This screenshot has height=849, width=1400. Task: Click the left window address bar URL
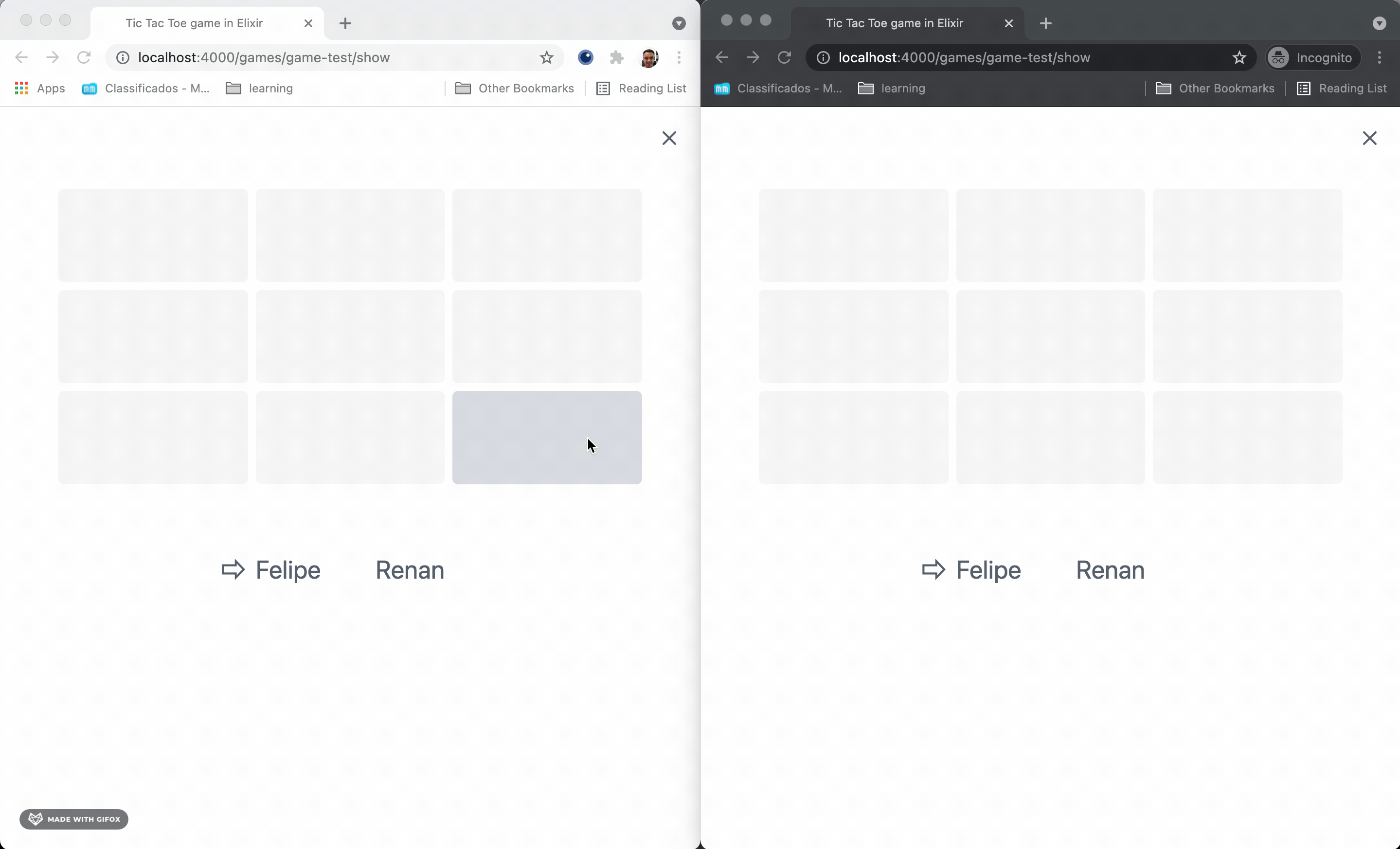tap(264, 57)
